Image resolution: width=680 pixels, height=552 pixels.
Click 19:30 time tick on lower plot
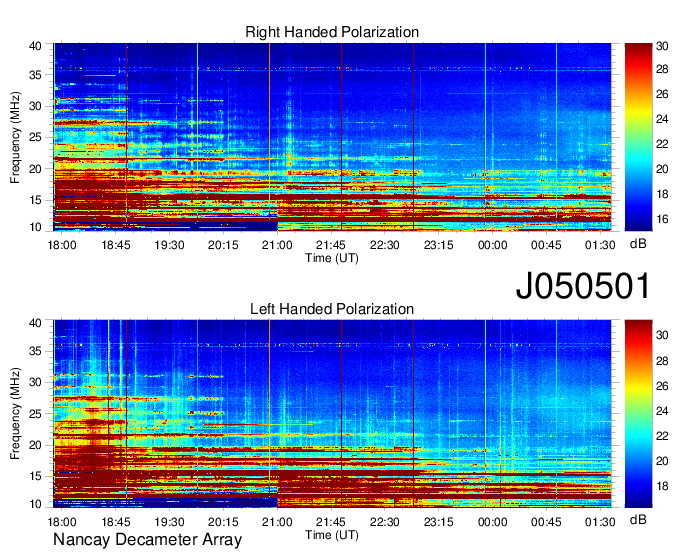[x=170, y=522]
